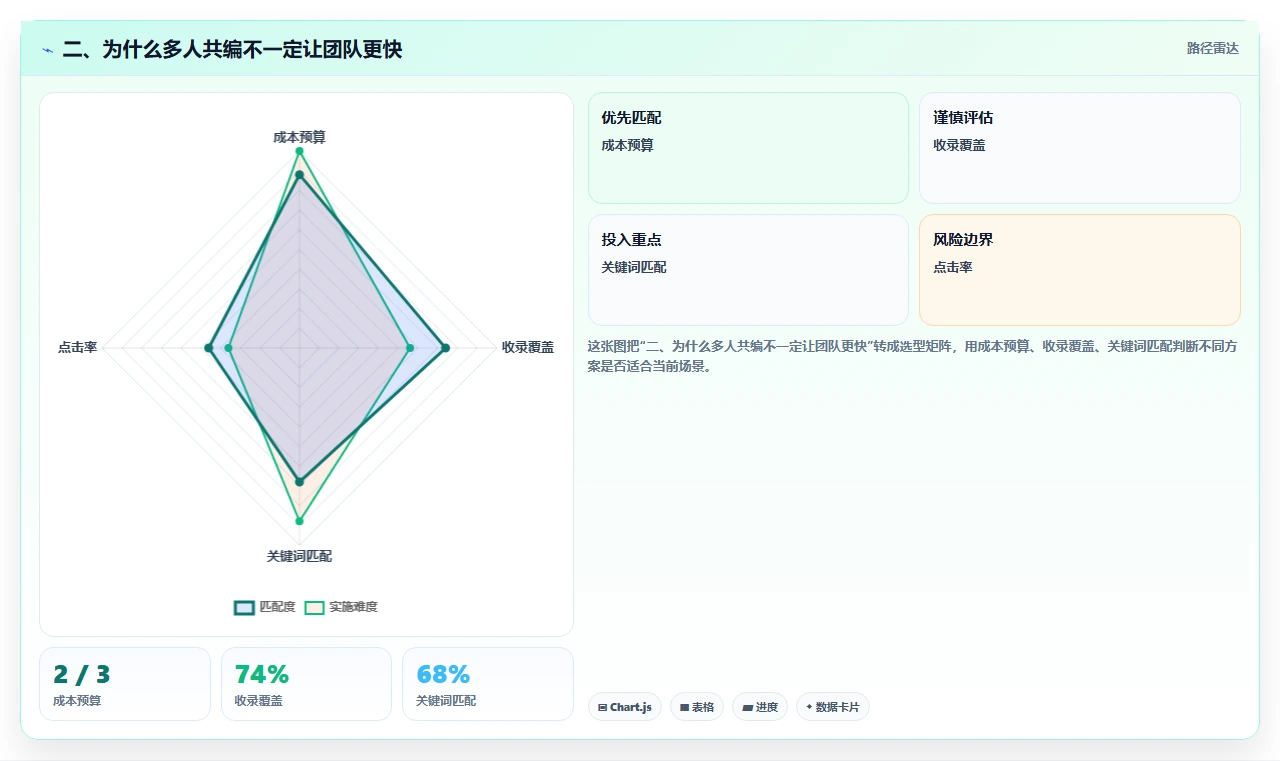The height and width of the screenshot is (761, 1280).
Task: Toggle the 实施难度 legend dataset
Action: (x=341, y=607)
